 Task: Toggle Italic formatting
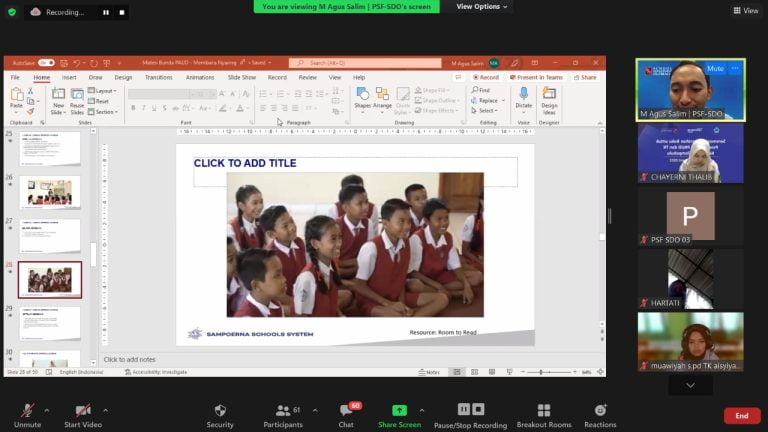[x=144, y=108]
